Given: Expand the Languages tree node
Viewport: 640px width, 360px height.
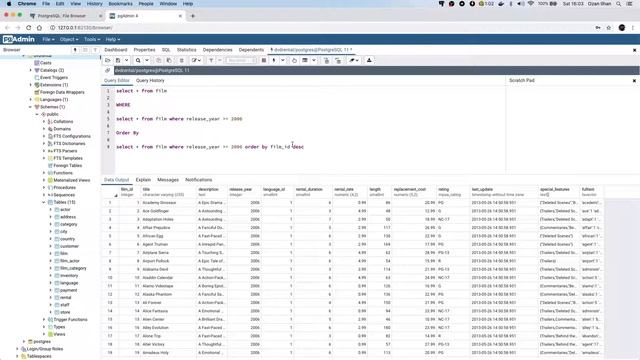Looking at the screenshot, I should coord(31,100).
